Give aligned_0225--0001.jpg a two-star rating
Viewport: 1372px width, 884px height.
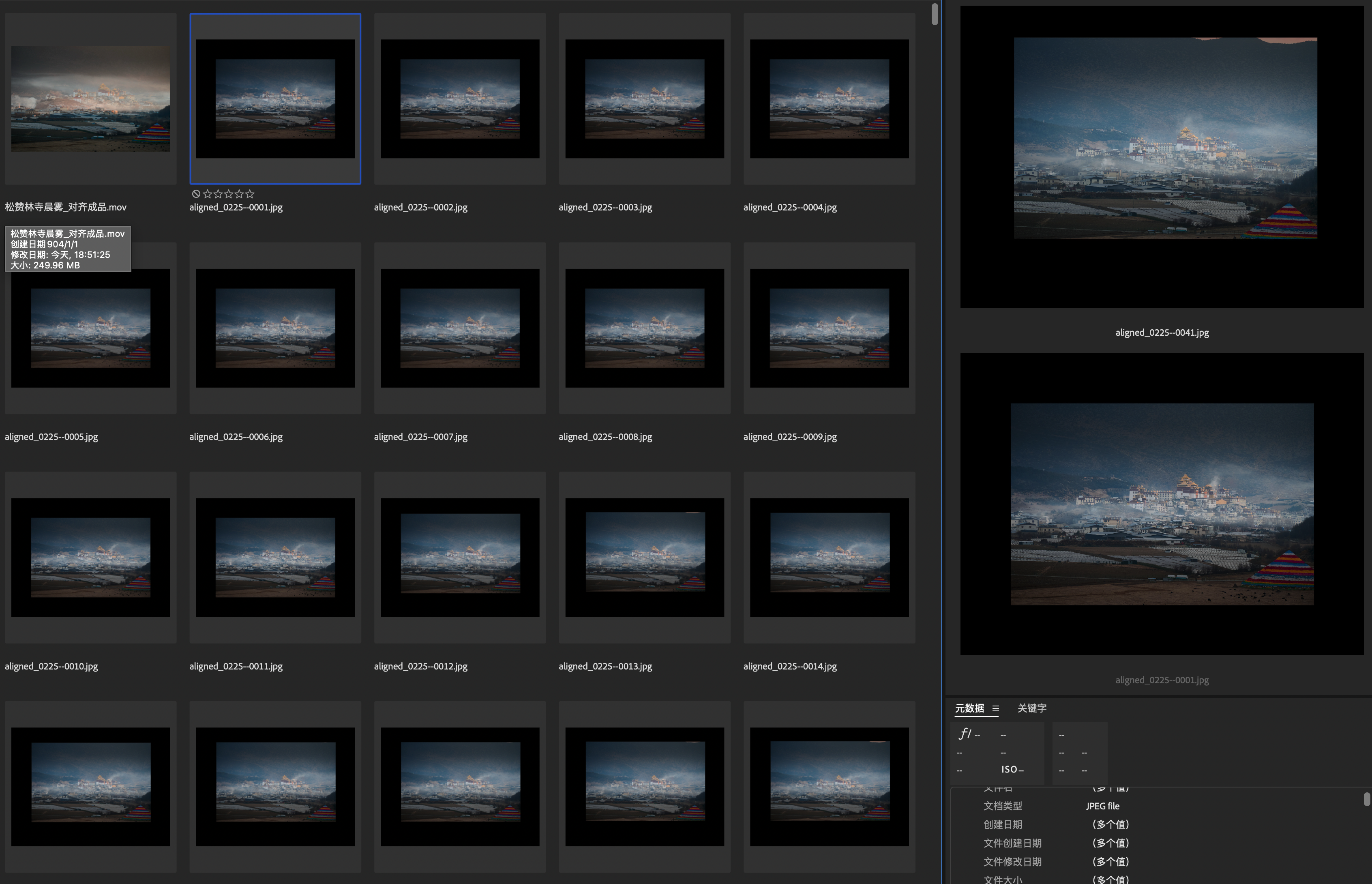(218, 194)
